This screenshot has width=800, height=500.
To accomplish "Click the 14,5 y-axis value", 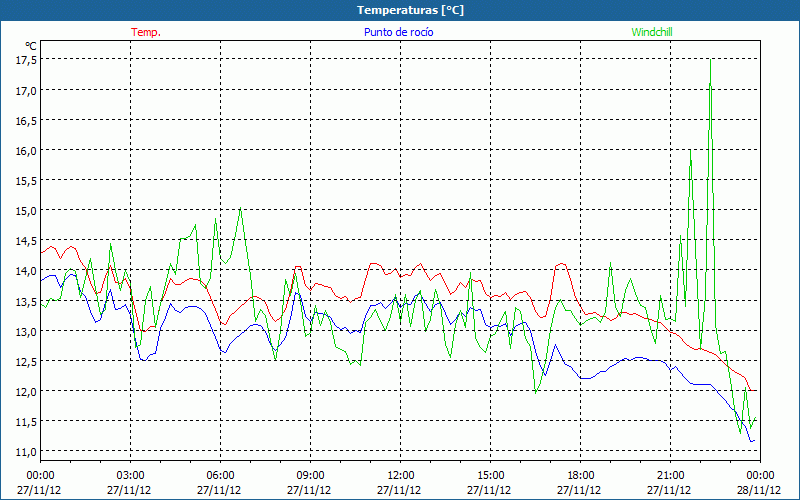I will point(27,241).
